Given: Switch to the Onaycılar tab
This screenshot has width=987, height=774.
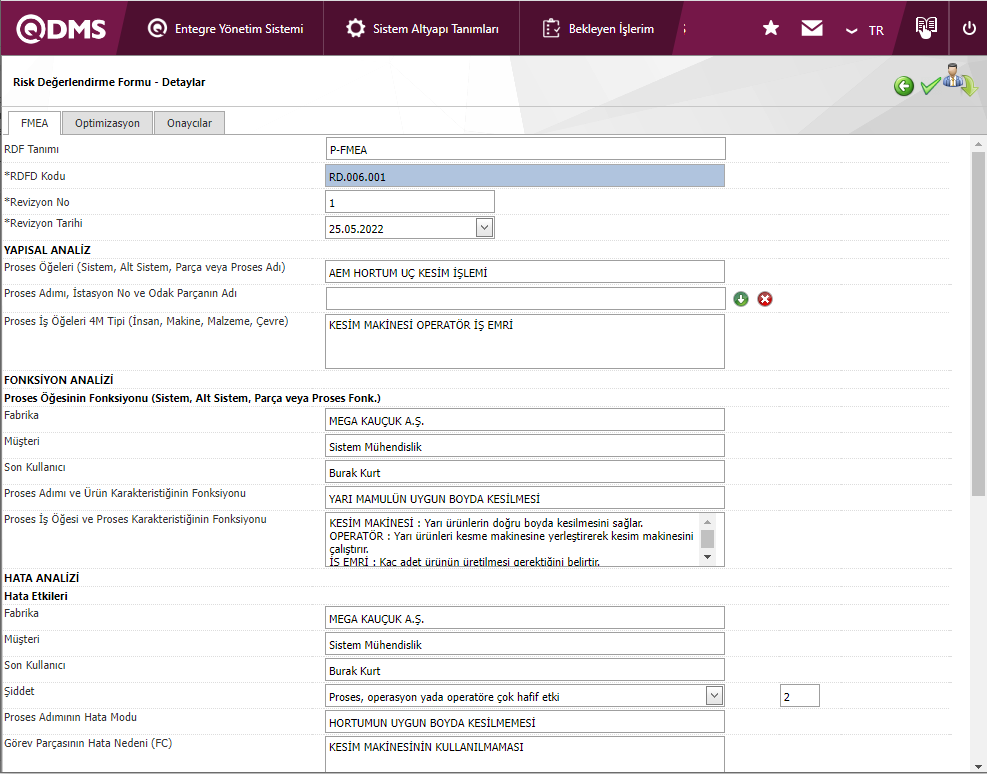Looking at the screenshot, I should point(189,123).
